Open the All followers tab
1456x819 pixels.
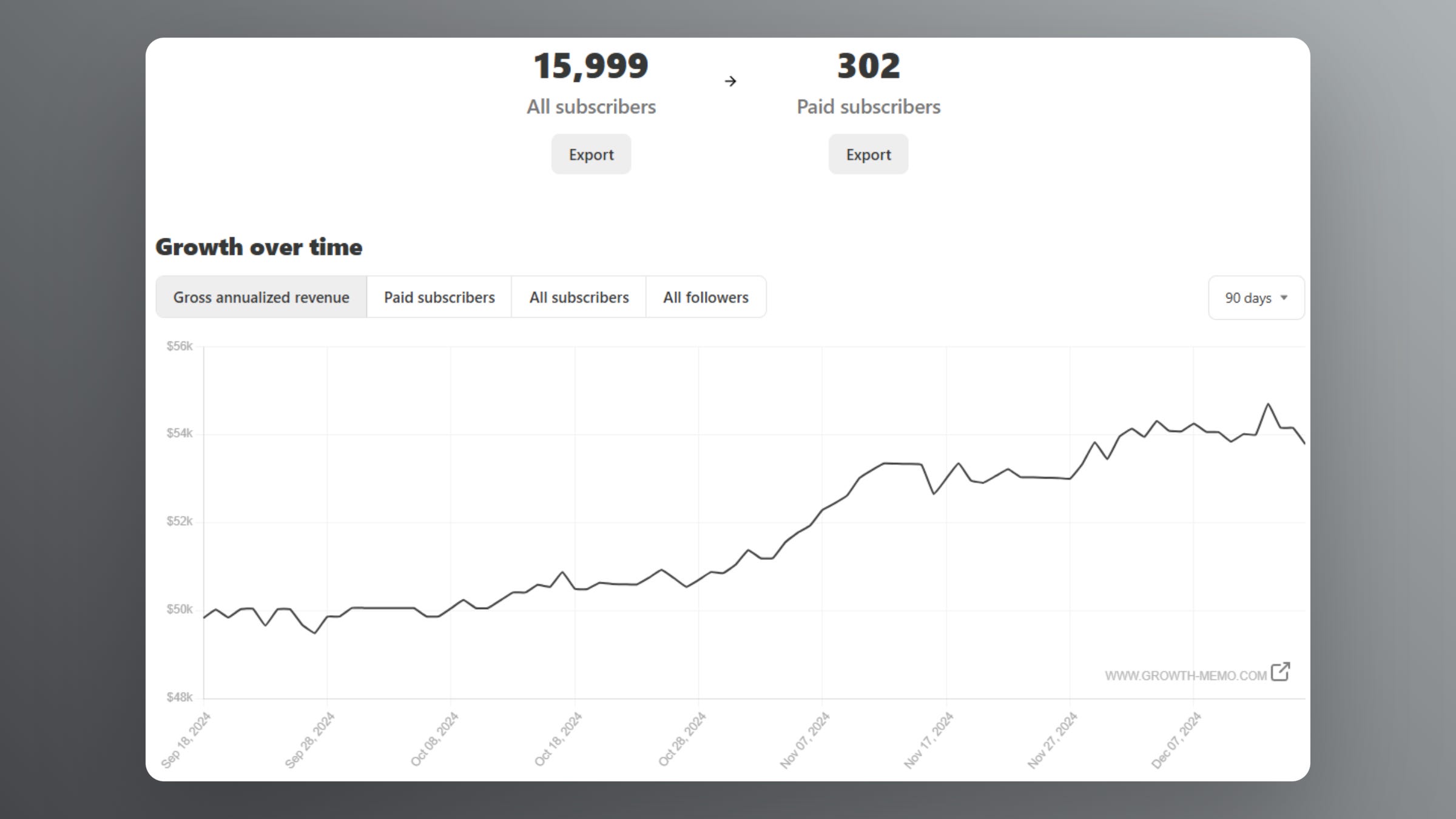click(706, 297)
